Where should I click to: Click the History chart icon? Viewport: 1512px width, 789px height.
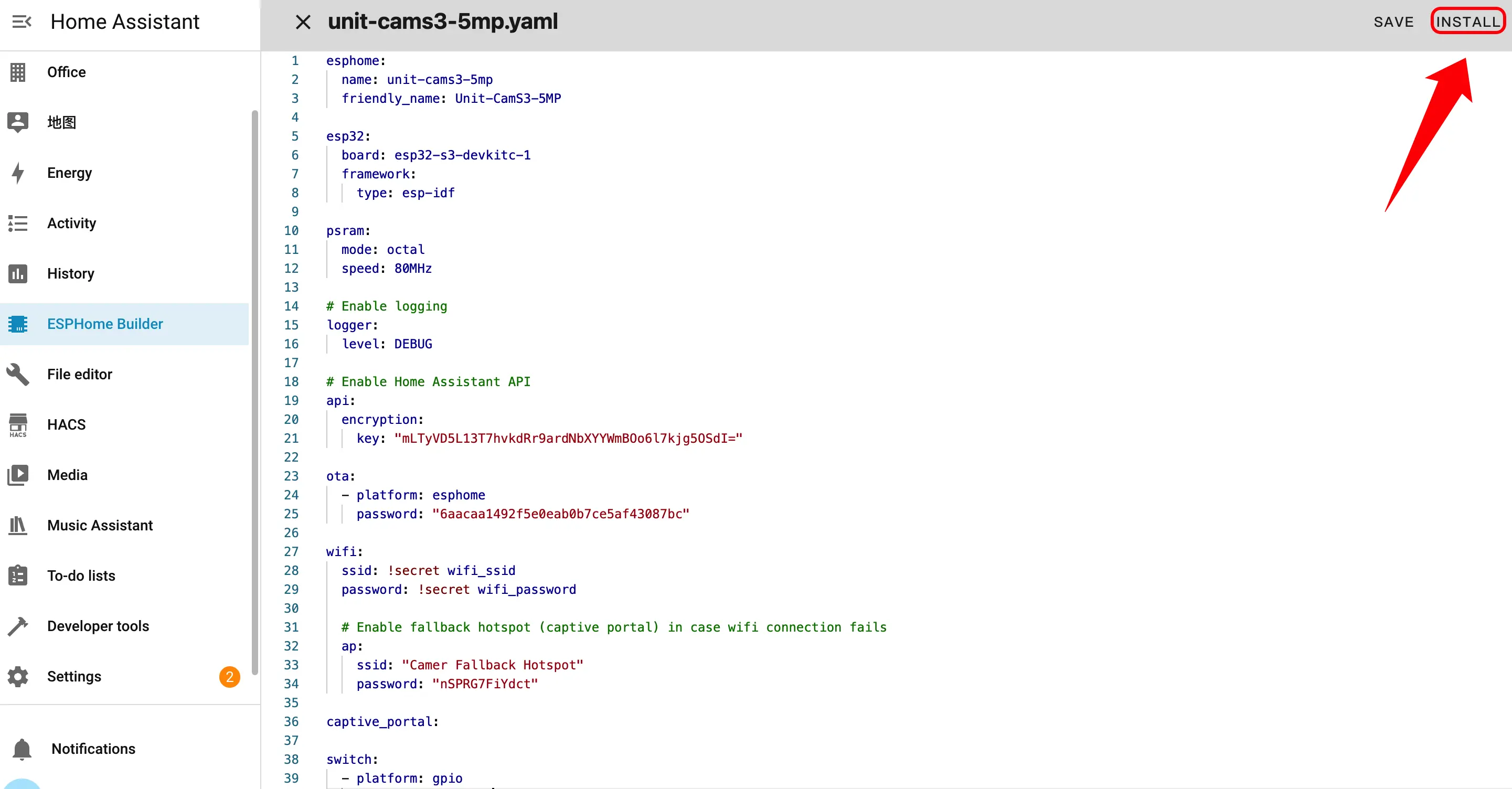click(18, 273)
